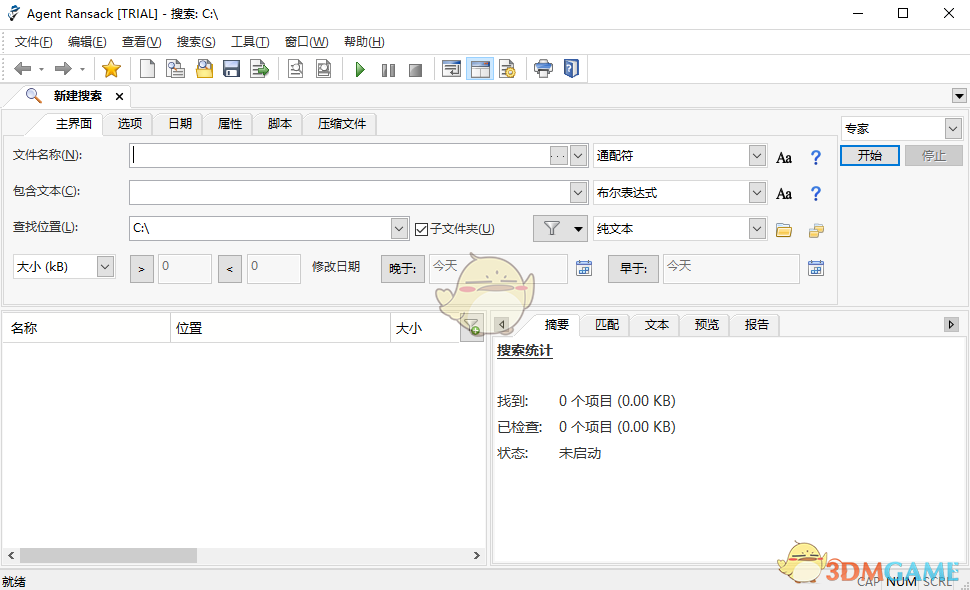Pause the running search

pyautogui.click(x=387, y=68)
